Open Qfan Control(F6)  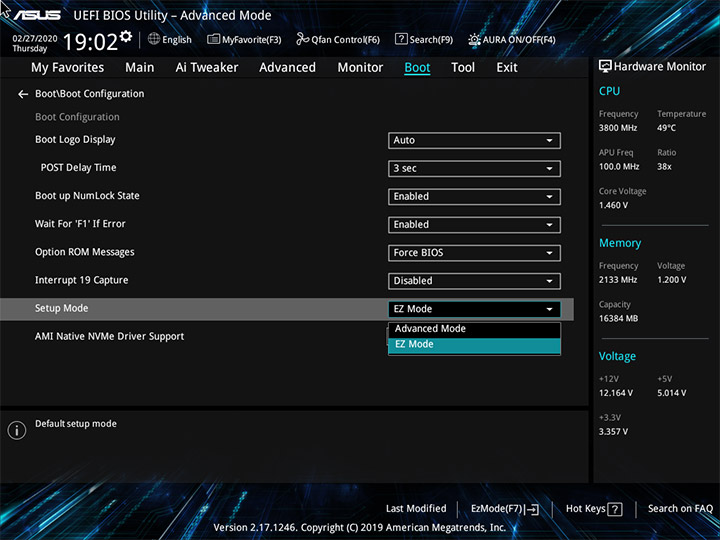[338, 39]
